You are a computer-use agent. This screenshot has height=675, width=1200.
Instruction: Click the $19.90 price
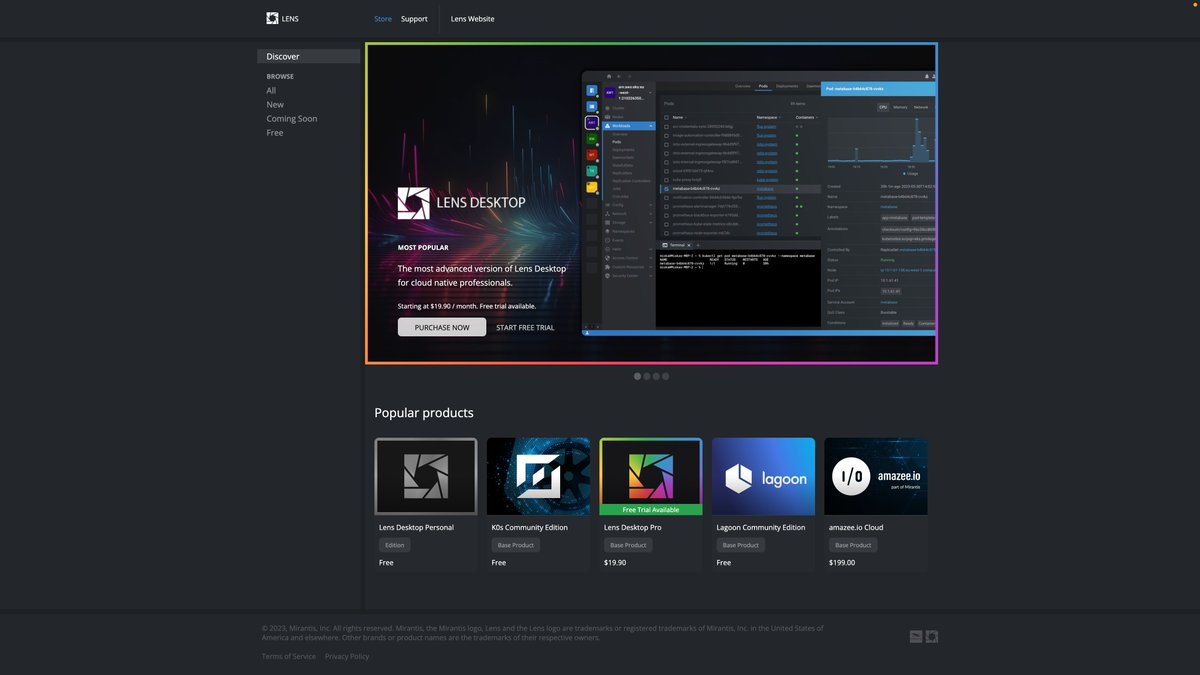tap(615, 563)
